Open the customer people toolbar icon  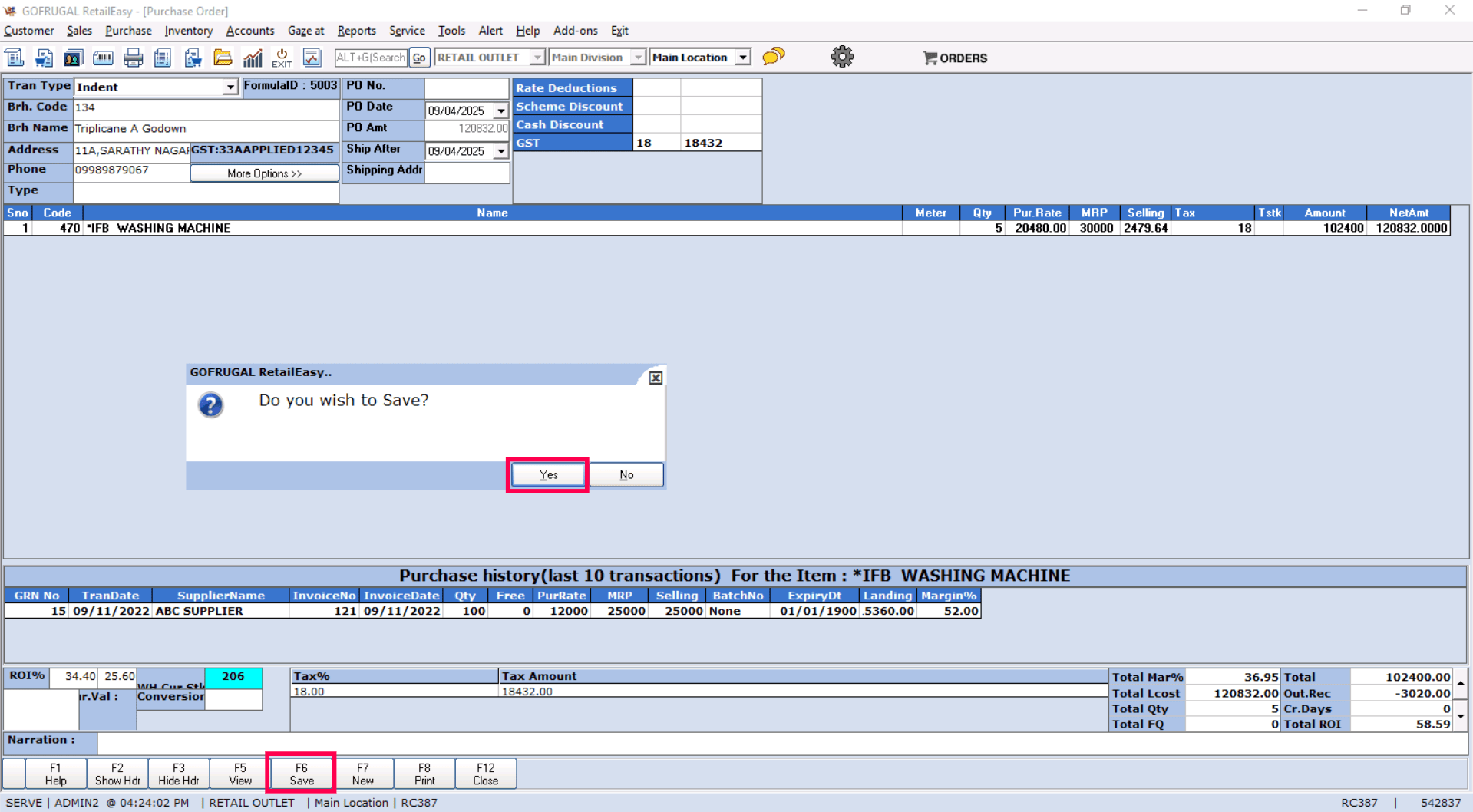[74, 58]
